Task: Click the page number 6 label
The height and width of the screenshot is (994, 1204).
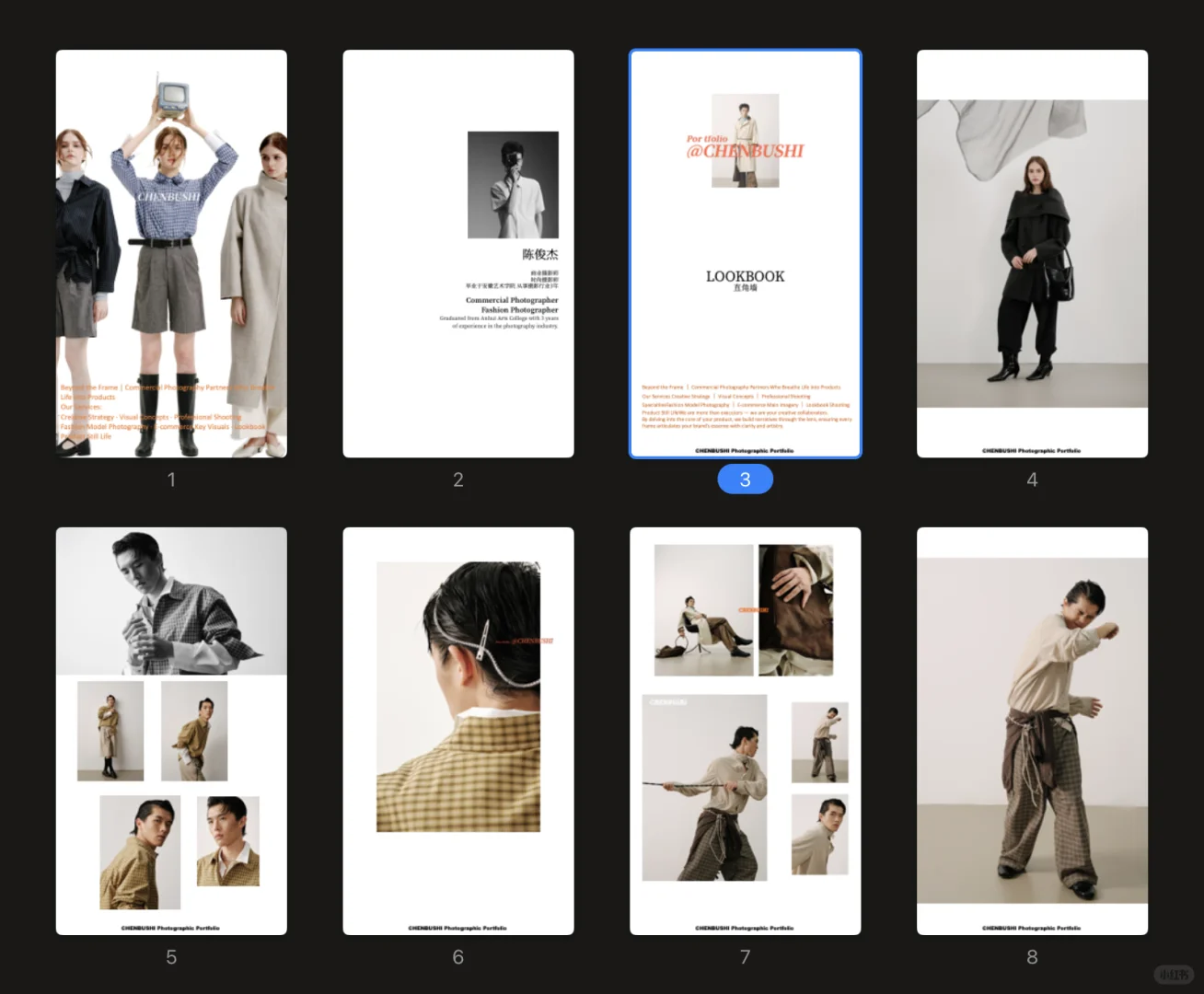Action: 458,957
